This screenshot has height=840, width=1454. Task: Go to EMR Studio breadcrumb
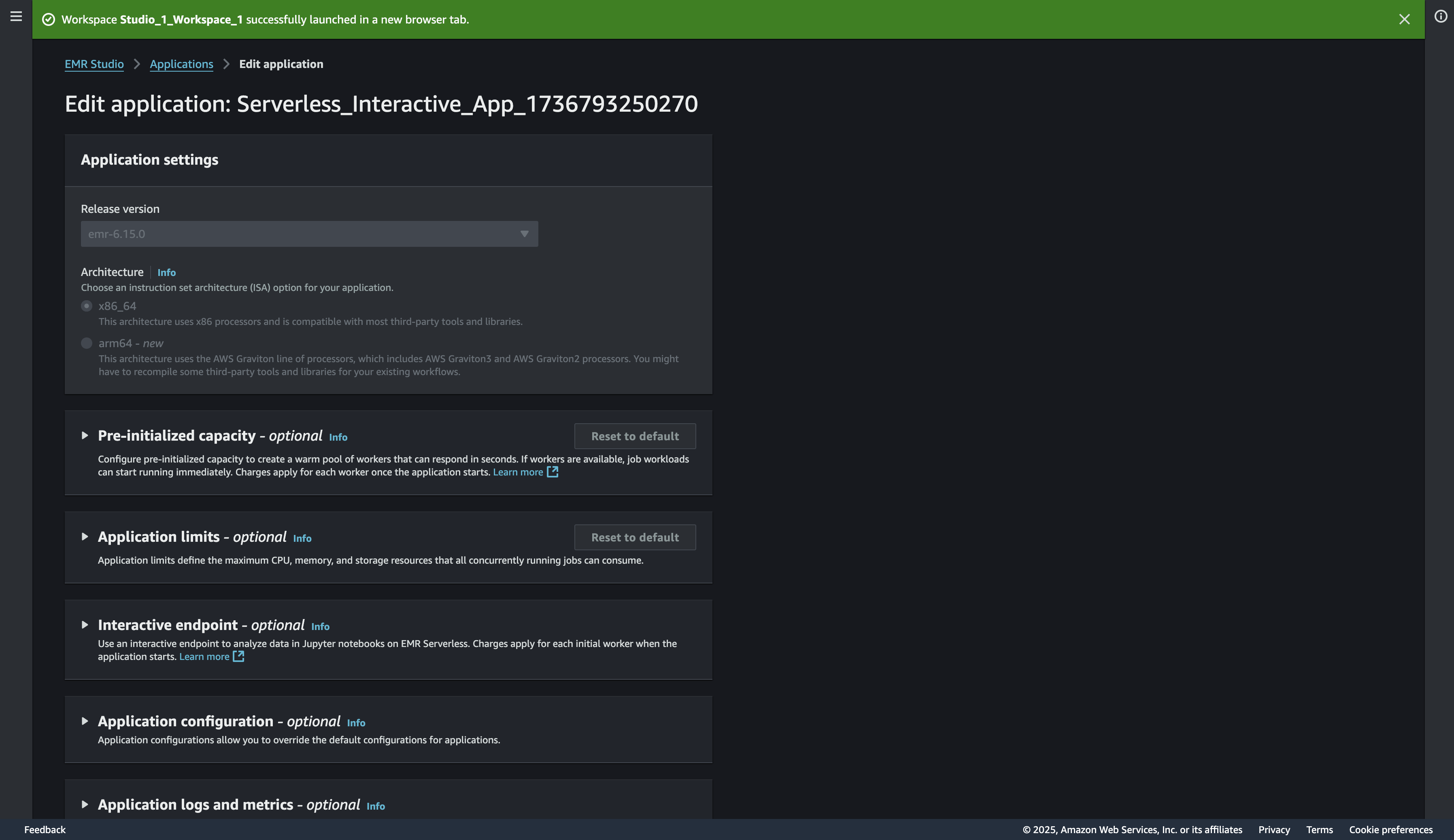tap(94, 64)
